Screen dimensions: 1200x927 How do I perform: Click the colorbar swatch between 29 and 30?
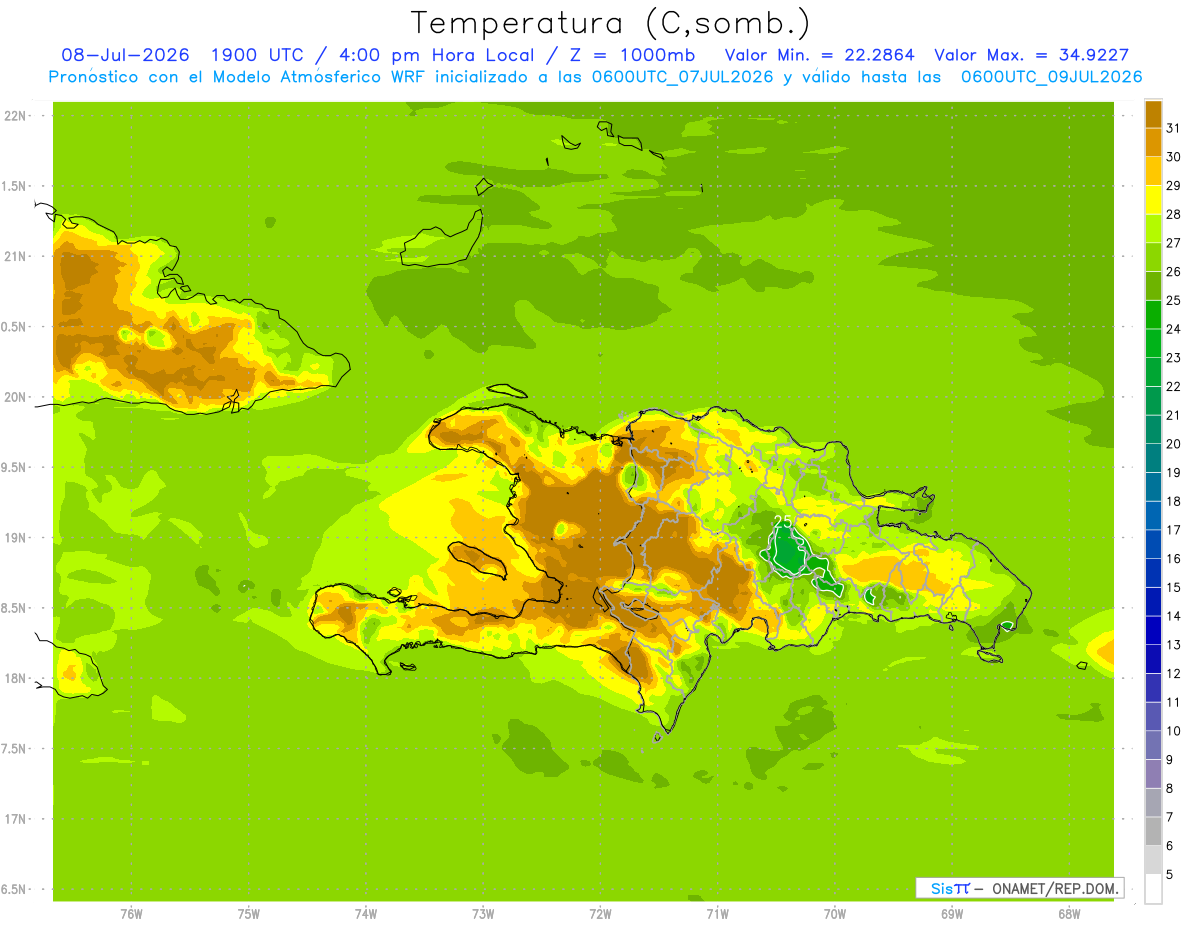pos(1153,170)
